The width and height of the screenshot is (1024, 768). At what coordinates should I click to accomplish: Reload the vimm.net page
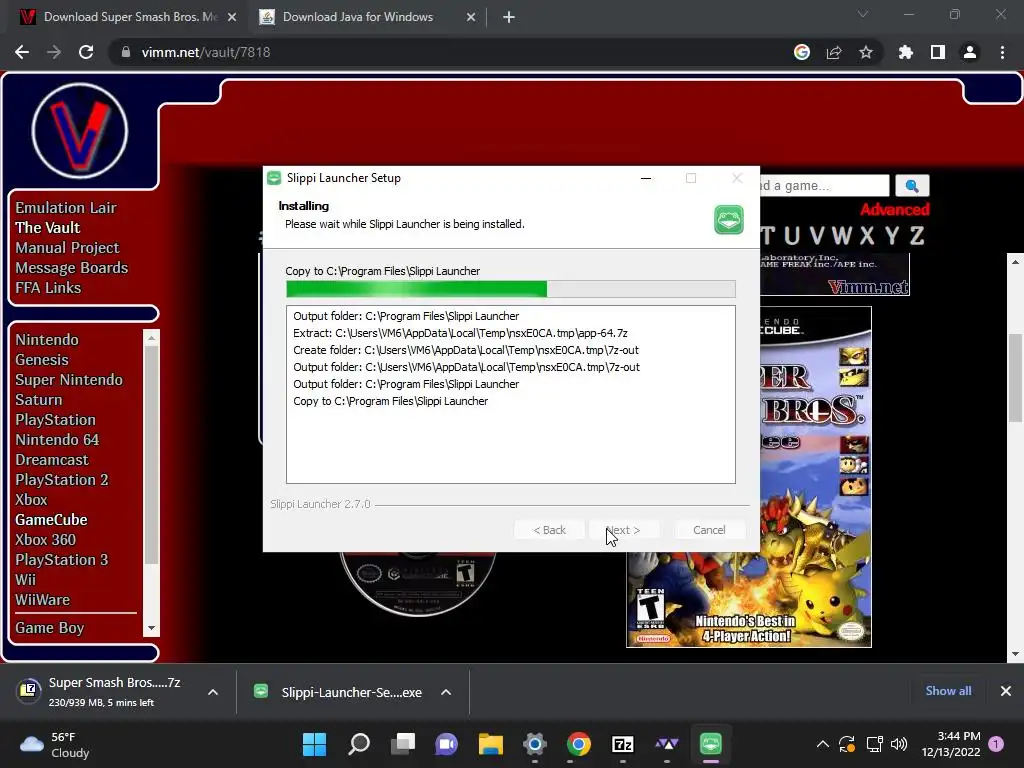(x=86, y=52)
